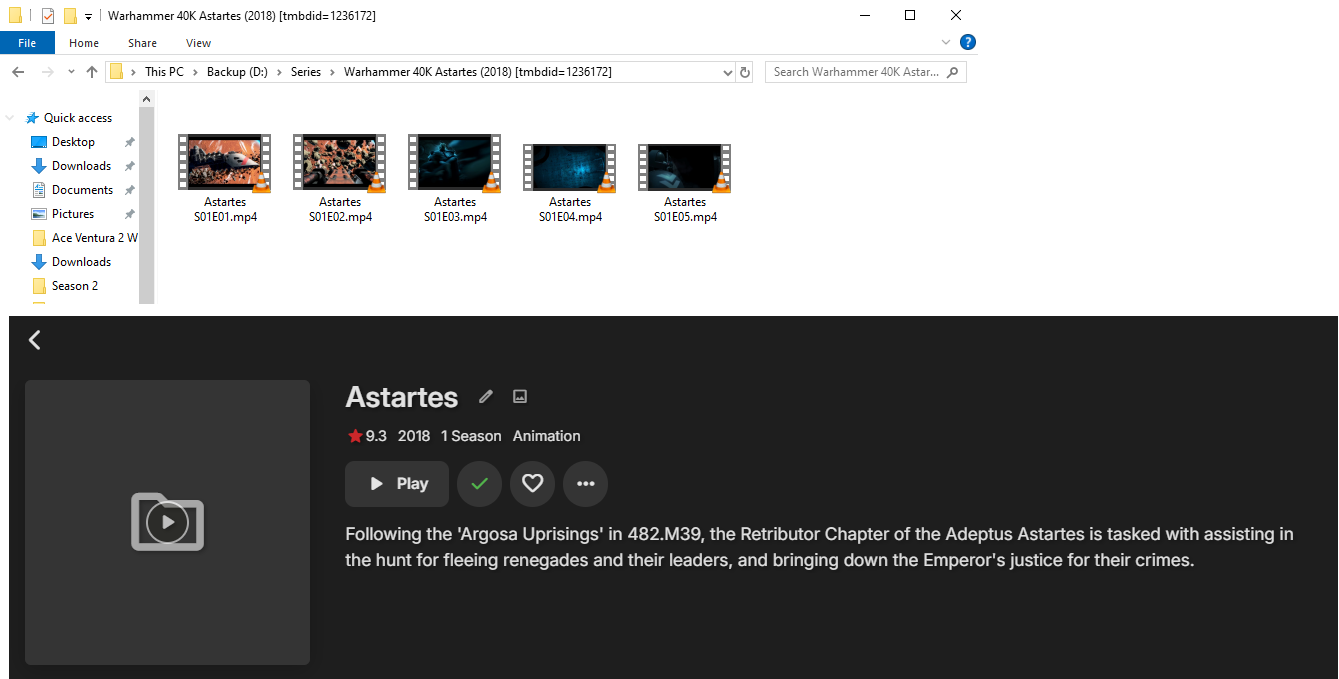Expand the address bar history dropdown

[728, 72]
